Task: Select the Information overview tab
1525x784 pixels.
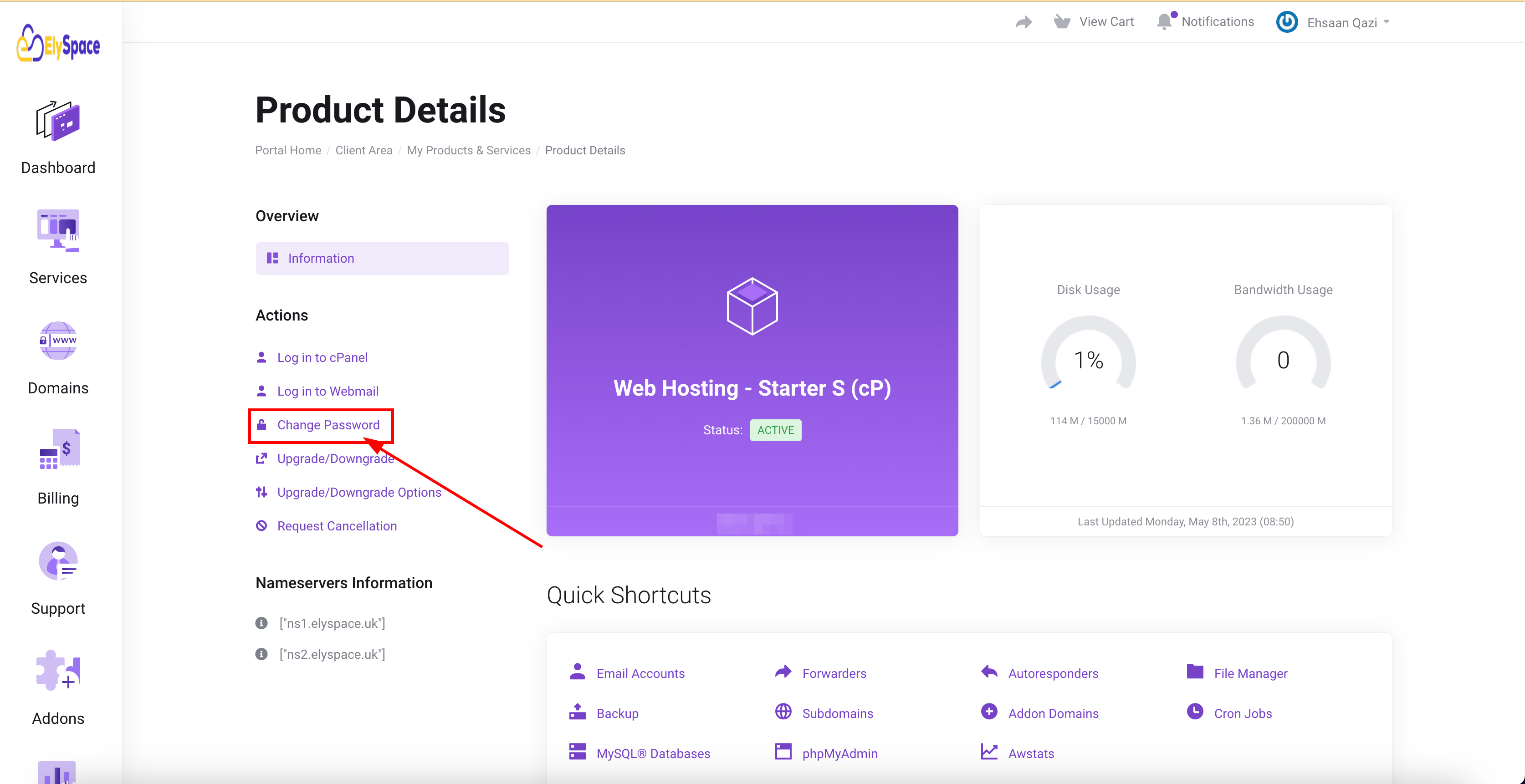Action: click(x=382, y=258)
